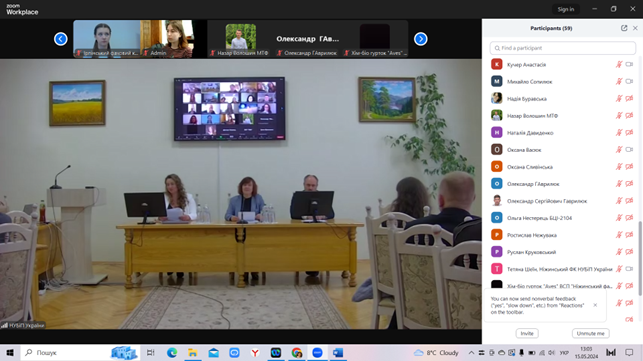
Task: Select participant Надія Буравська
Action: 563,98
